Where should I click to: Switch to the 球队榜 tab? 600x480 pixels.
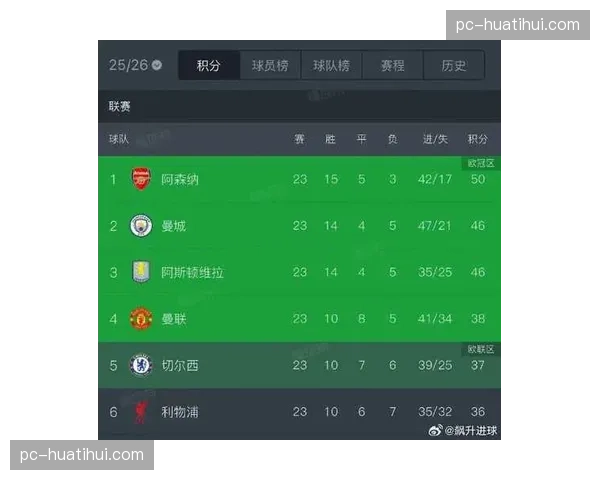point(331,66)
